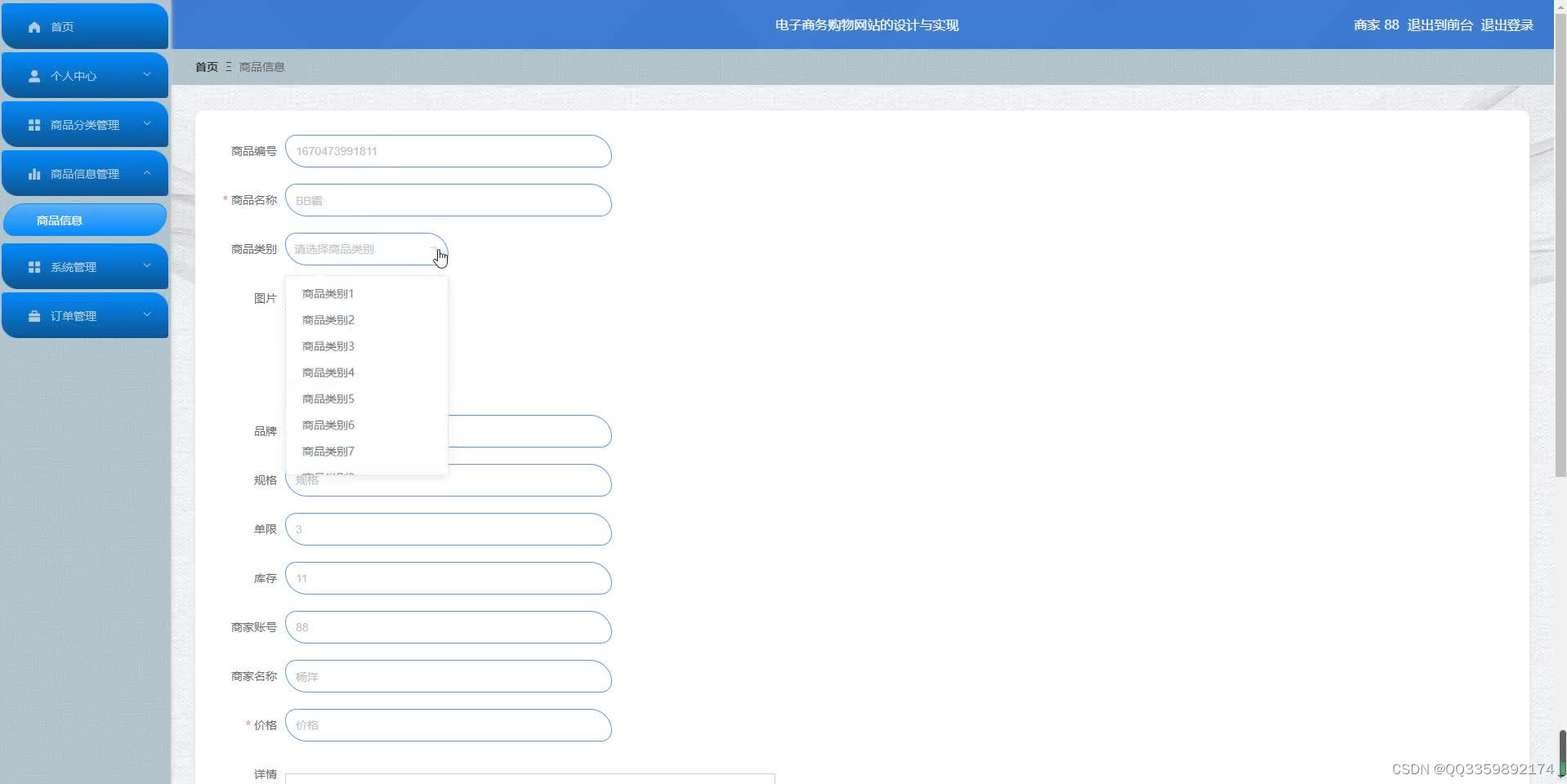The image size is (1567, 784).
Task: Collapse the 商品信息管理 menu chevron
Action: pyautogui.click(x=147, y=173)
